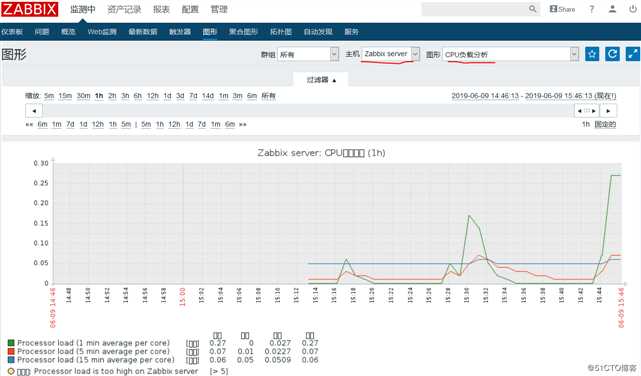Image resolution: width=641 pixels, height=376 pixels.
Task: Zoom to 30m period
Action: tap(83, 96)
